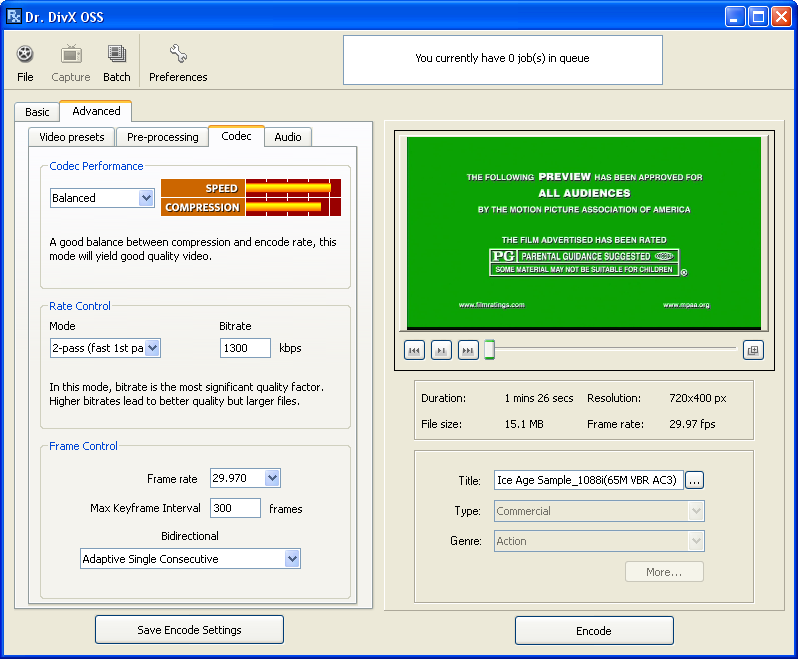Click the Max Keyframe Interval field
This screenshot has height=659, width=798.
click(x=236, y=508)
